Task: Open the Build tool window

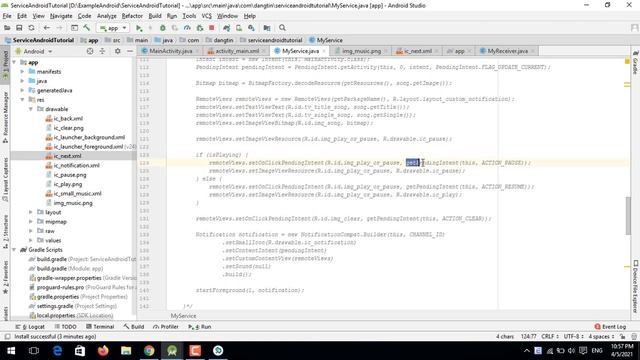Action: tap(133, 327)
